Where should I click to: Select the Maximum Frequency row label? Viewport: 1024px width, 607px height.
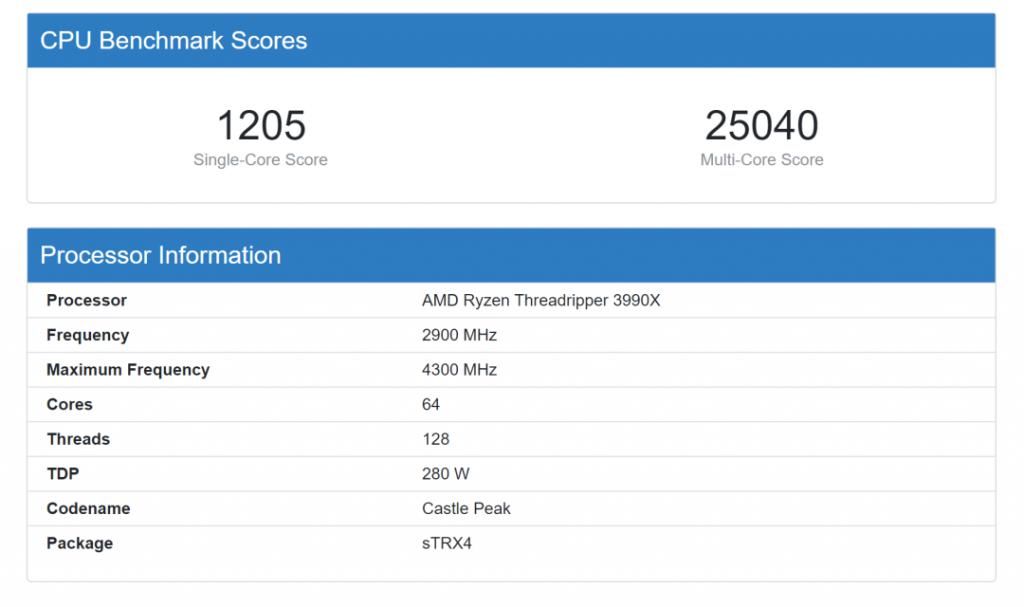click(x=128, y=370)
